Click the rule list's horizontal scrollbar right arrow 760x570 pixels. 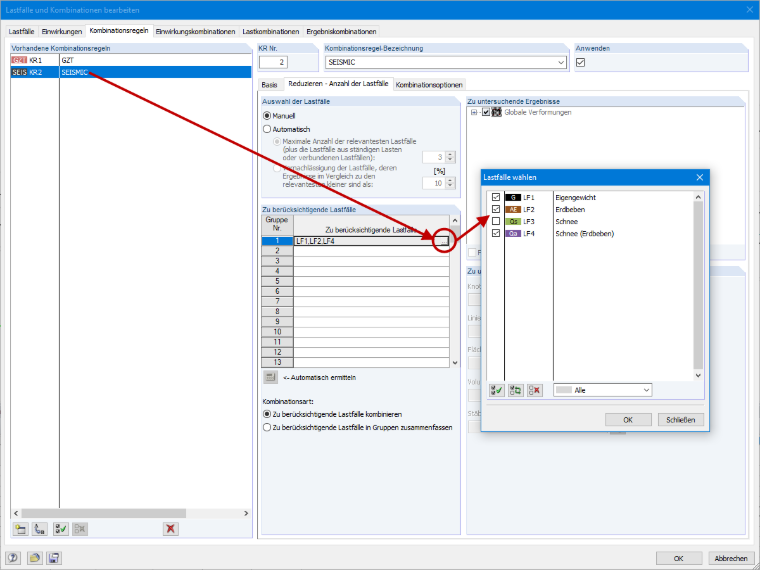246,513
